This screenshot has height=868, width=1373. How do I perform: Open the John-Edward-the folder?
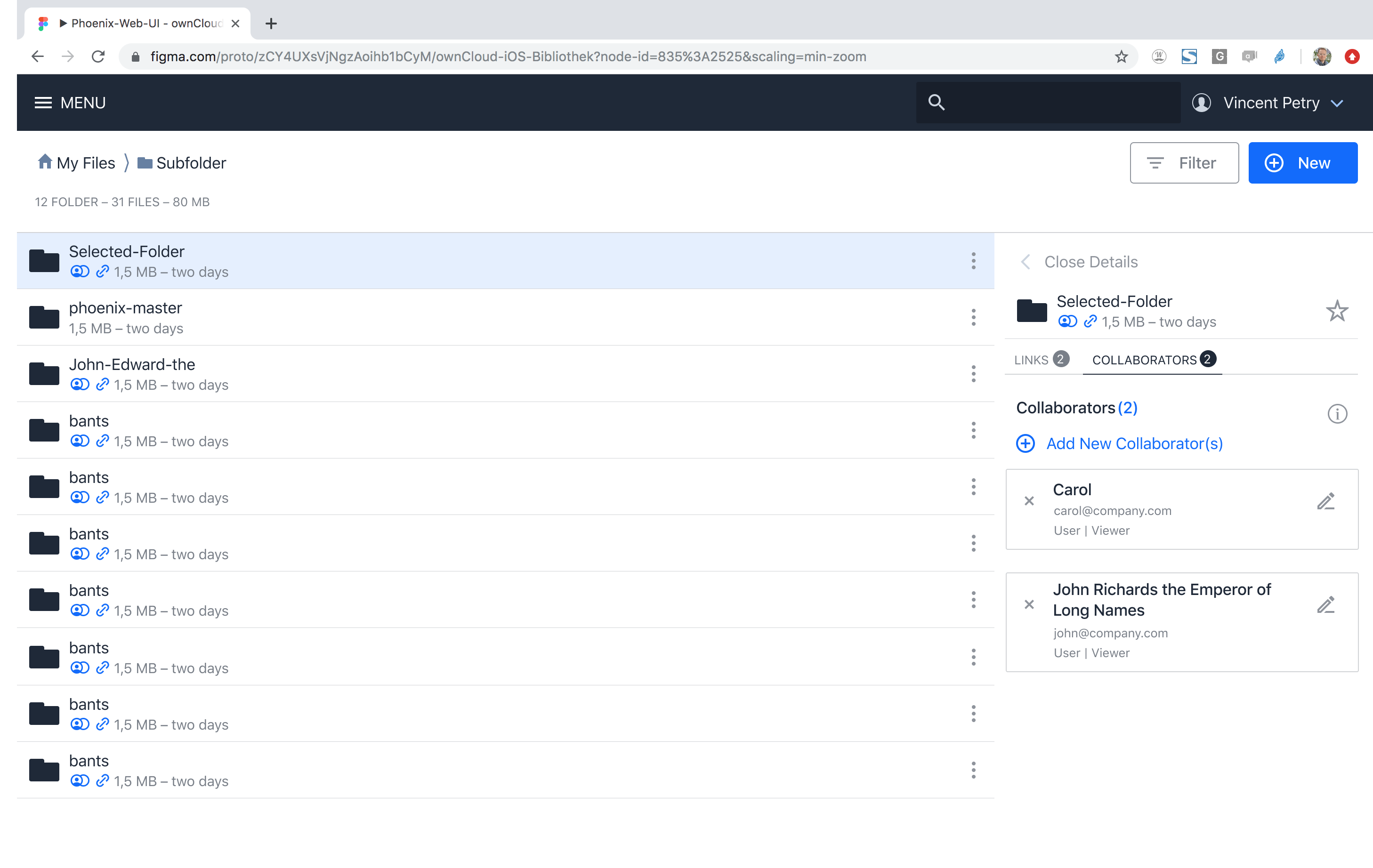[x=132, y=364]
